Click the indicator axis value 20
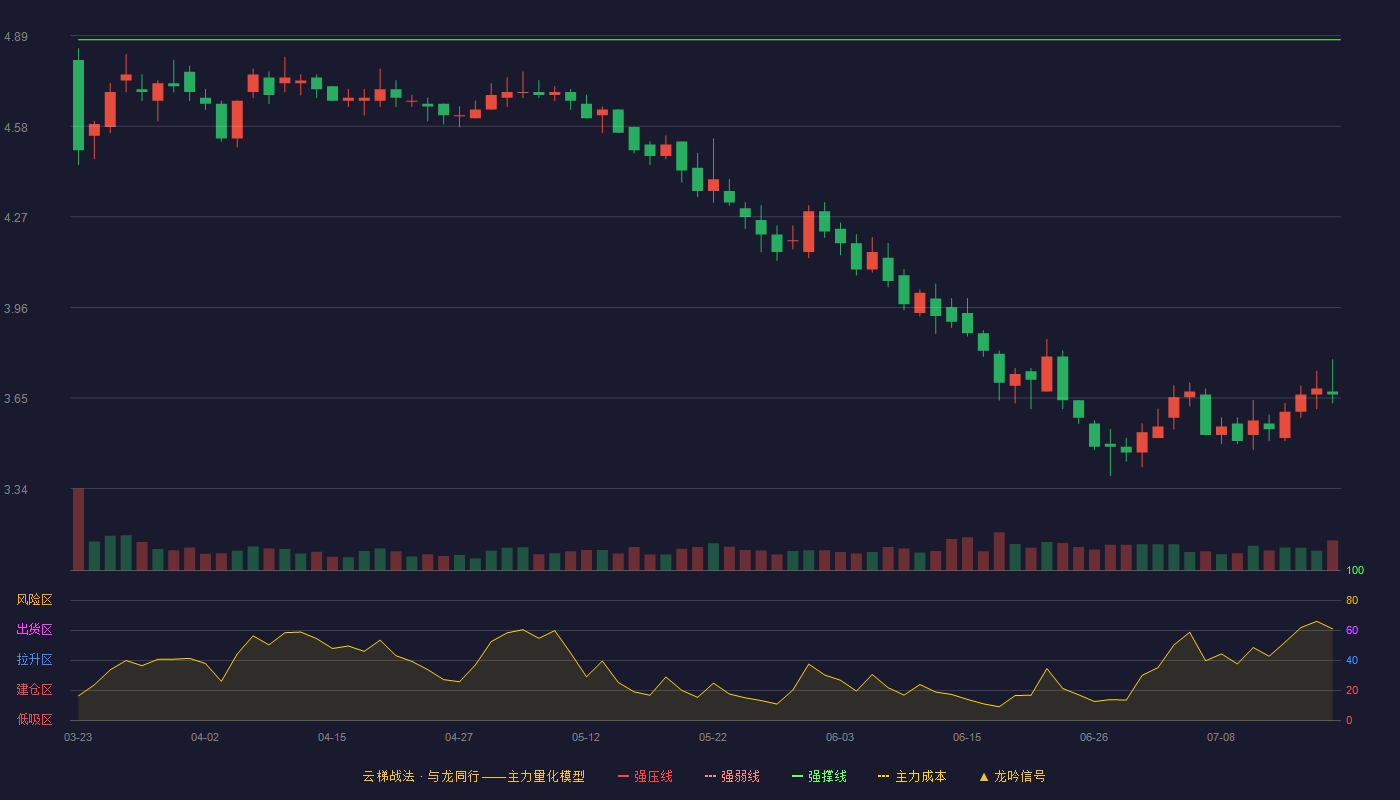Image resolution: width=1400 pixels, height=800 pixels. click(1352, 690)
